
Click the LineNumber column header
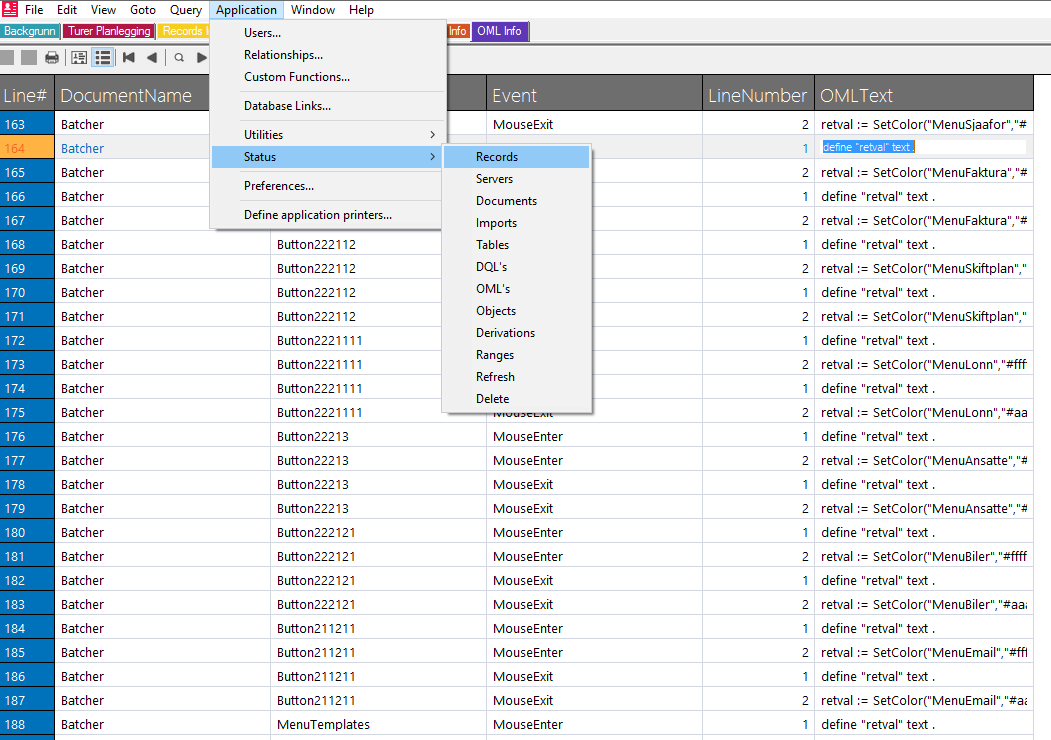pyautogui.click(x=758, y=95)
